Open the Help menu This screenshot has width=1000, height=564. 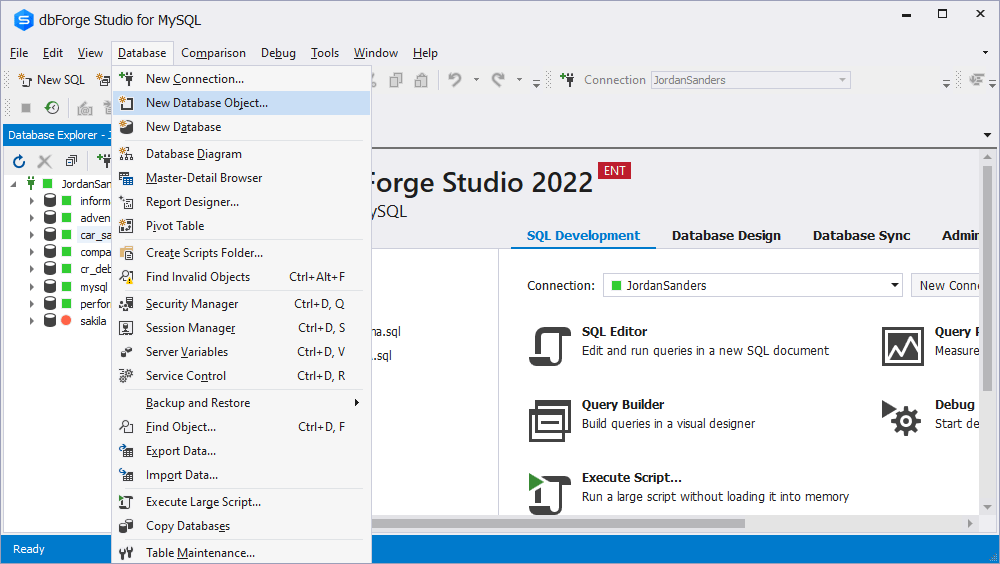tap(425, 53)
